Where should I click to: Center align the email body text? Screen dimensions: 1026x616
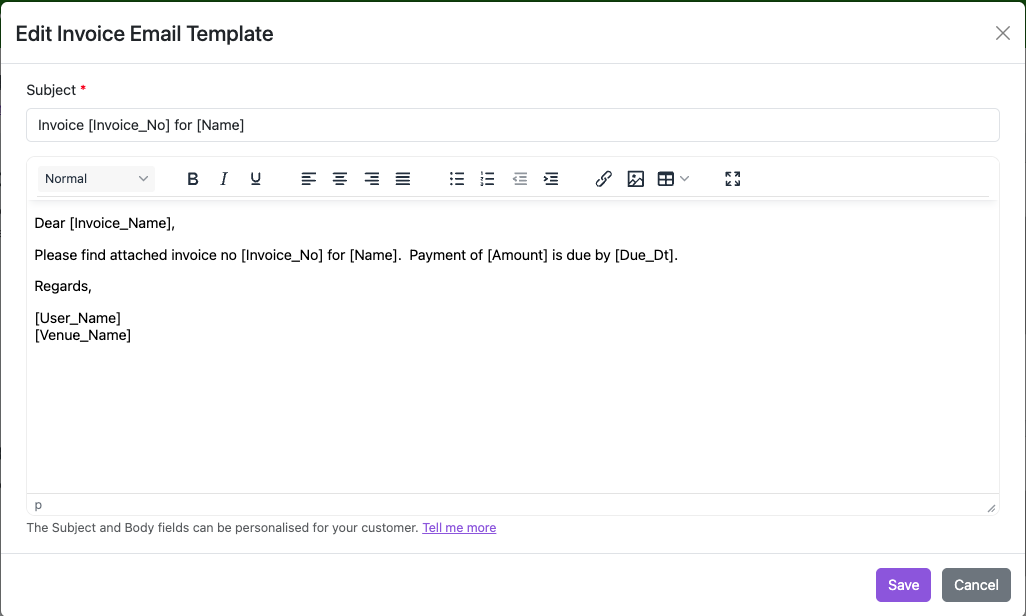[x=340, y=179]
